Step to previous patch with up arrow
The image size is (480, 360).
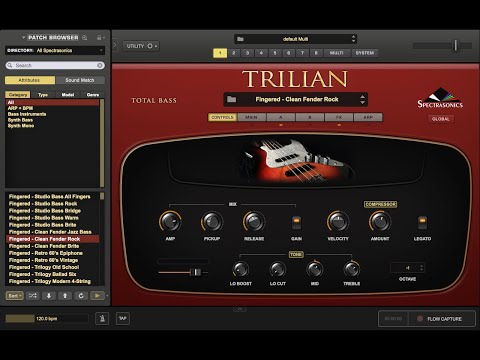65,296
